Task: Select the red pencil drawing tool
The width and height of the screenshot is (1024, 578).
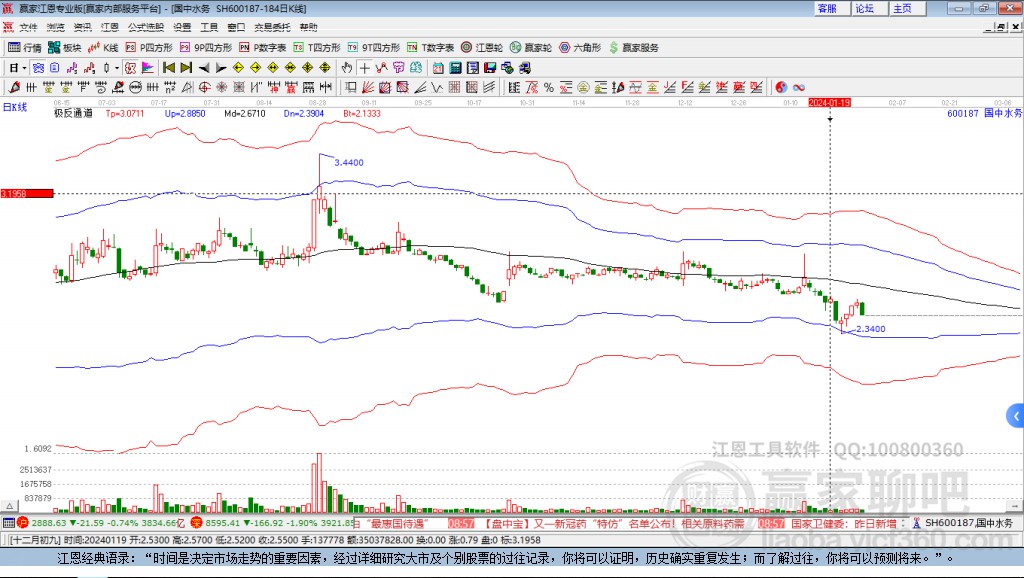Action: 14,88
